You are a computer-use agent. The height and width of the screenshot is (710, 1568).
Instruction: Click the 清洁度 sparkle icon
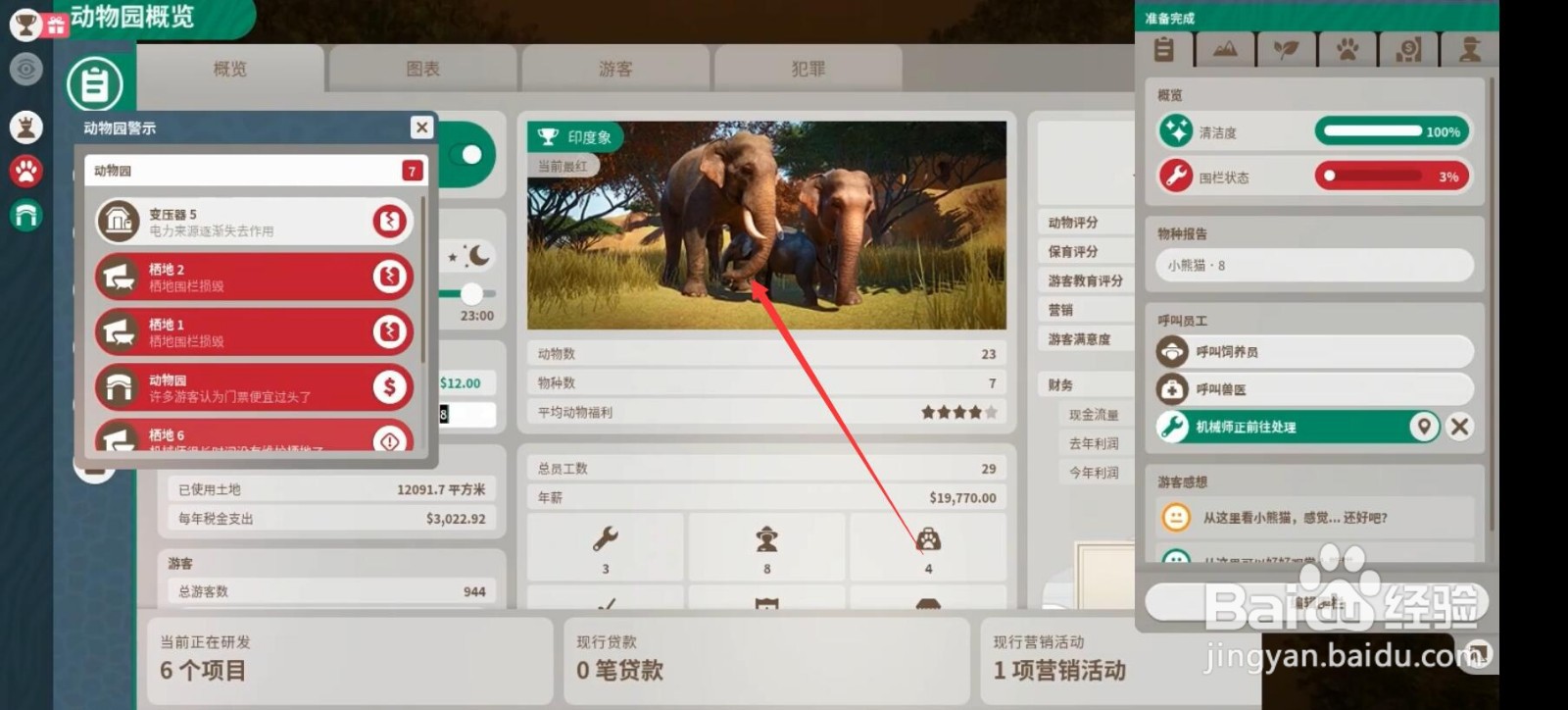click(x=1176, y=130)
